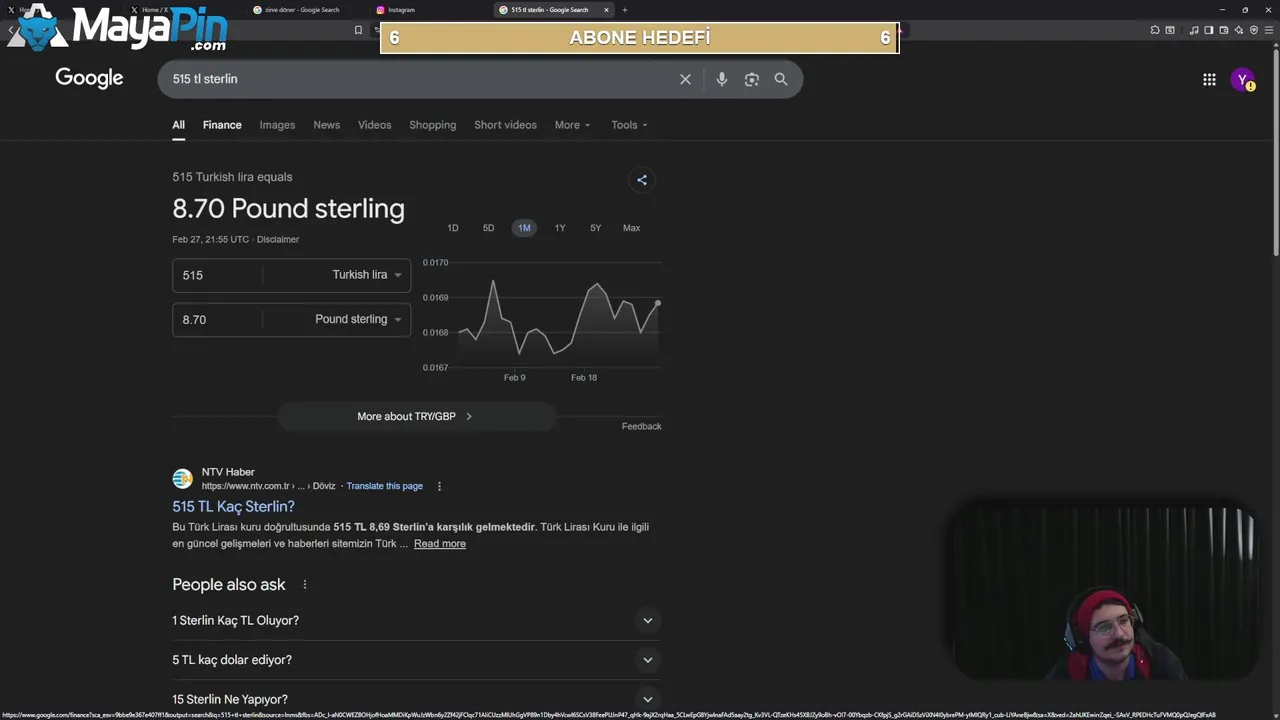
Task: Select the 1D chart range
Action: click(453, 228)
